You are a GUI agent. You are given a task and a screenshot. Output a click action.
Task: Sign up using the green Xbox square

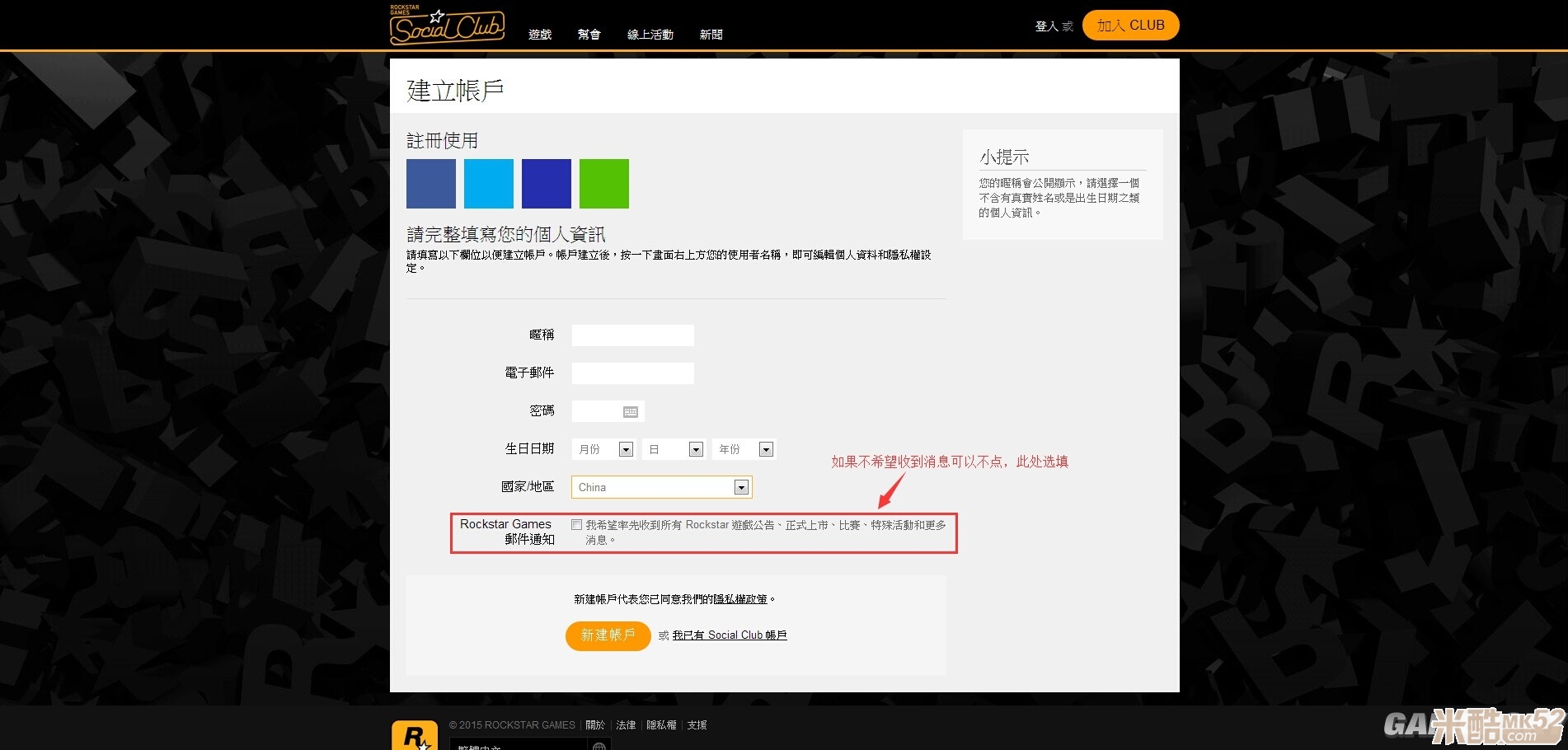(604, 184)
